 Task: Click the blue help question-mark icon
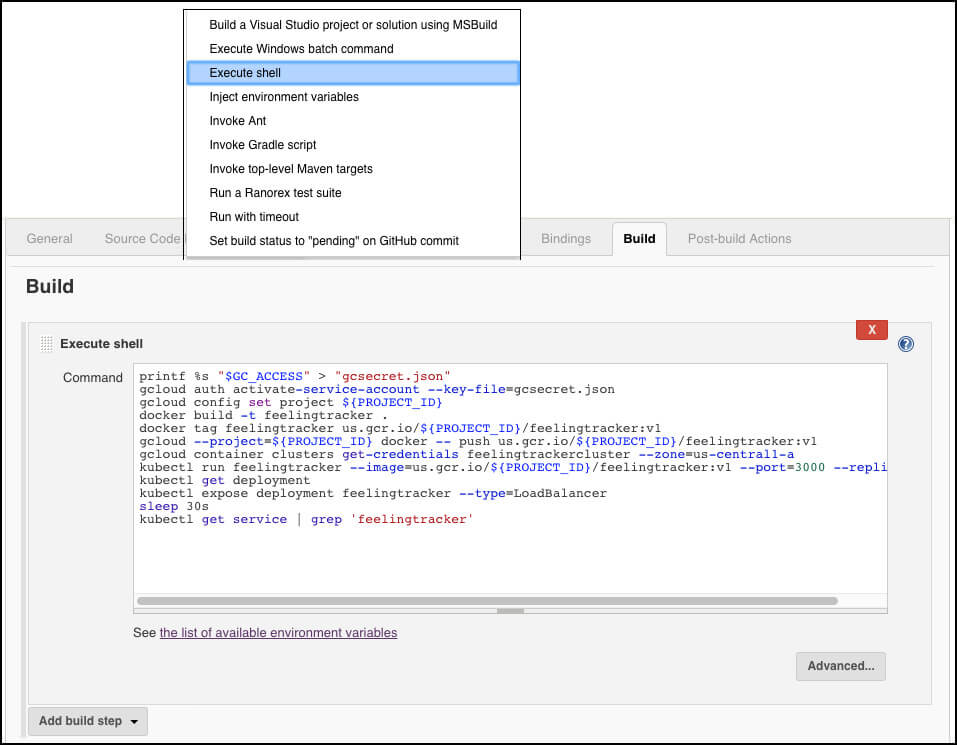(906, 344)
